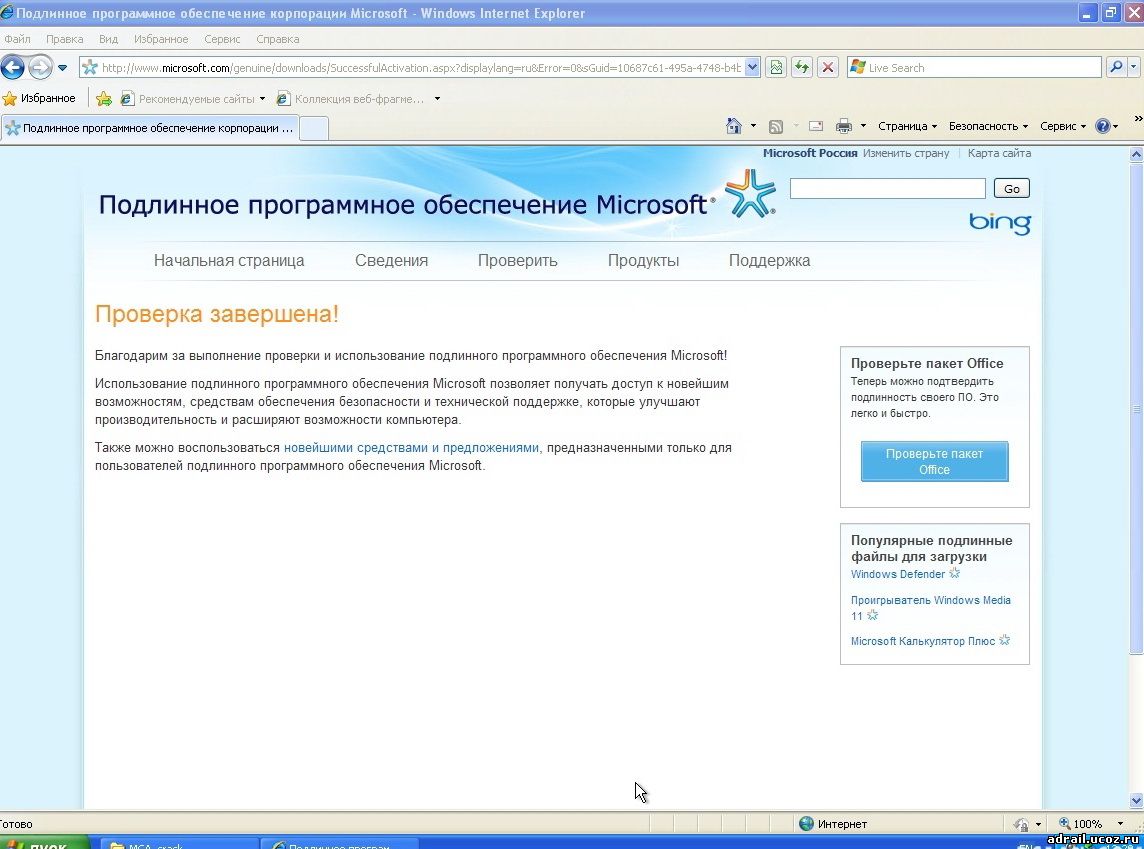Run search with the magnifier icon
The height and width of the screenshot is (849, 1144).
(x=1116, y=68)
